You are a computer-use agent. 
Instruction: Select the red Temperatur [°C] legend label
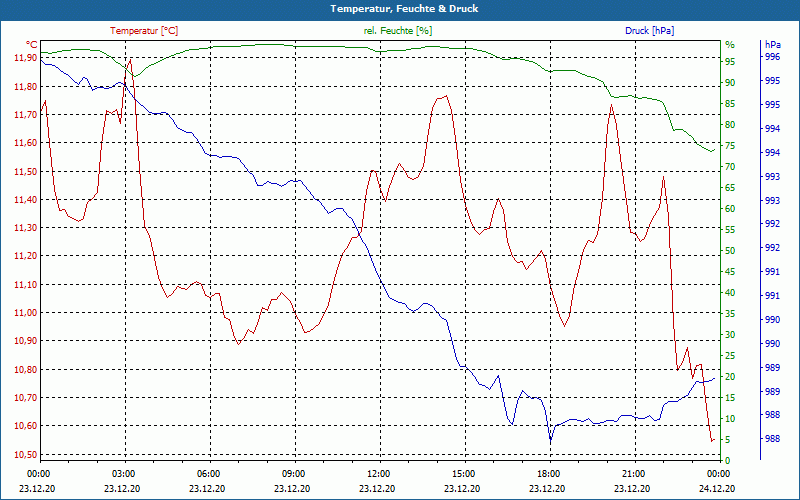click(144, 31)
